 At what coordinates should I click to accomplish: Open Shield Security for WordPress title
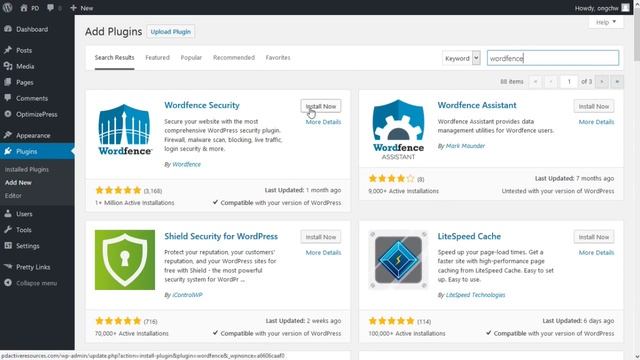[221, 236]
